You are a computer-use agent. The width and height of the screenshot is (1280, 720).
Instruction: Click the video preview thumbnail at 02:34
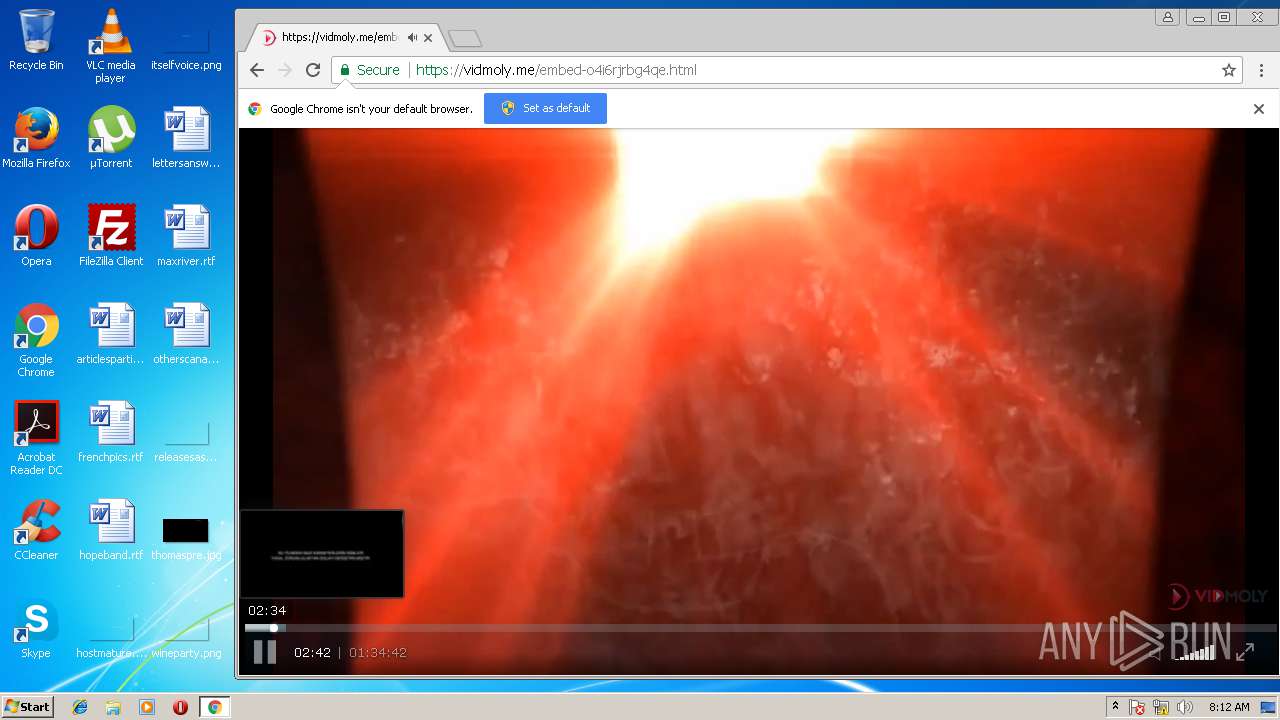[x=322, y=554]
